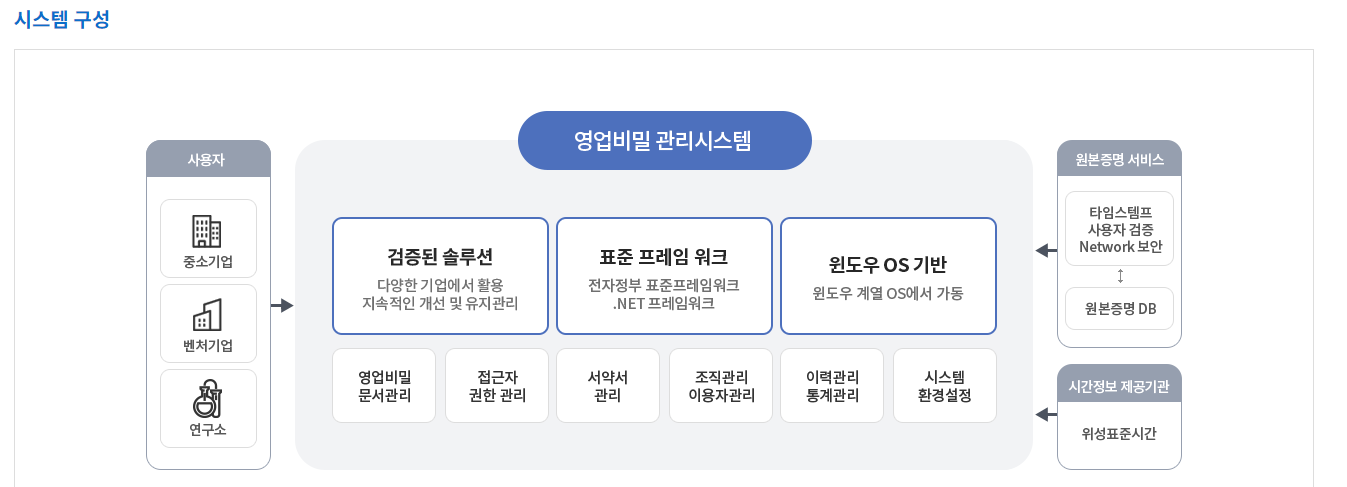The width and height of the screenshot is (1347, 487).
Task: Select the 영업비밀 관리시스템 title pill
Action: (x=664, y=140)
